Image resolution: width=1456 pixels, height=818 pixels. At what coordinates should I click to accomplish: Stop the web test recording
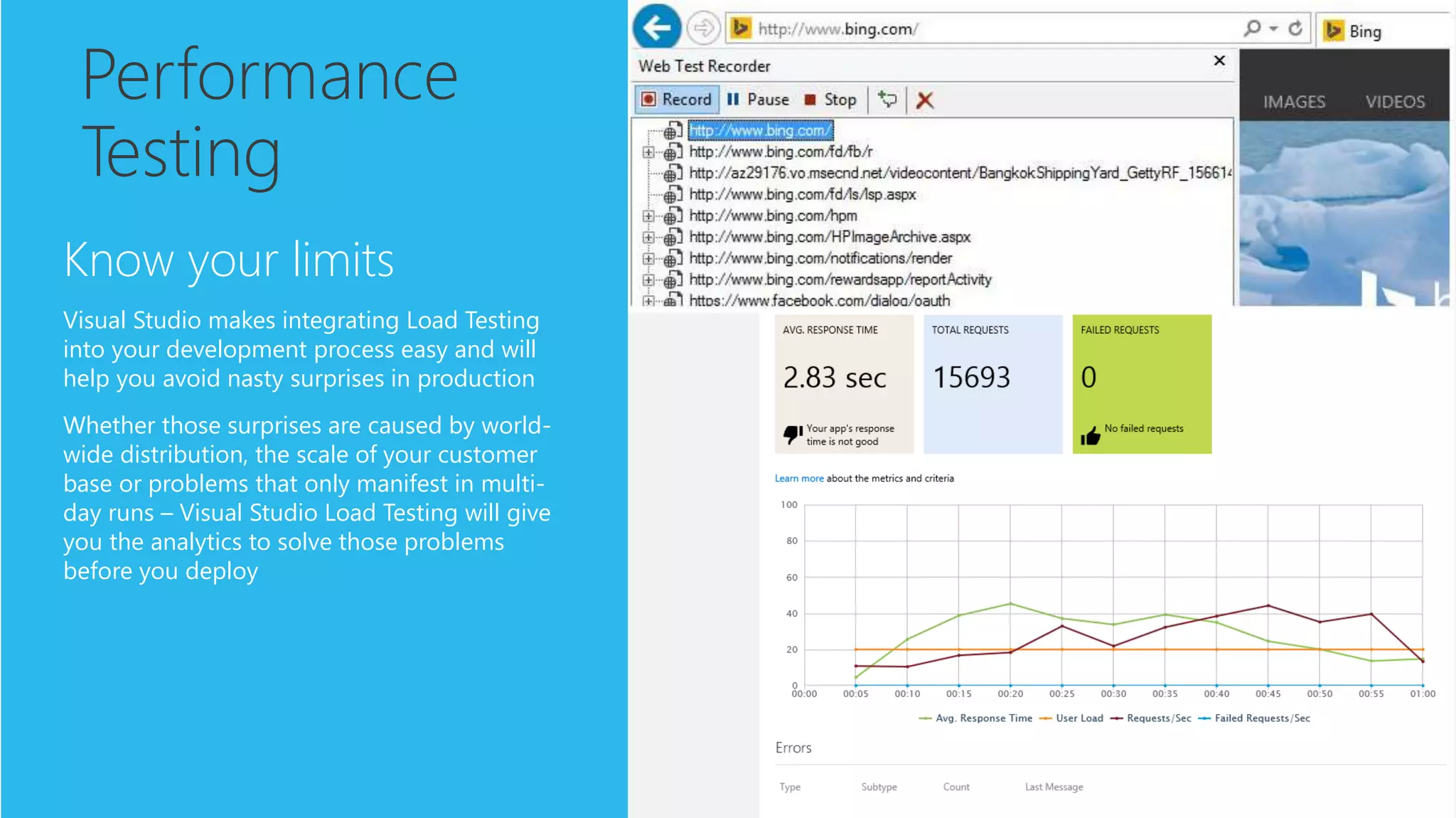click(830, 100)
